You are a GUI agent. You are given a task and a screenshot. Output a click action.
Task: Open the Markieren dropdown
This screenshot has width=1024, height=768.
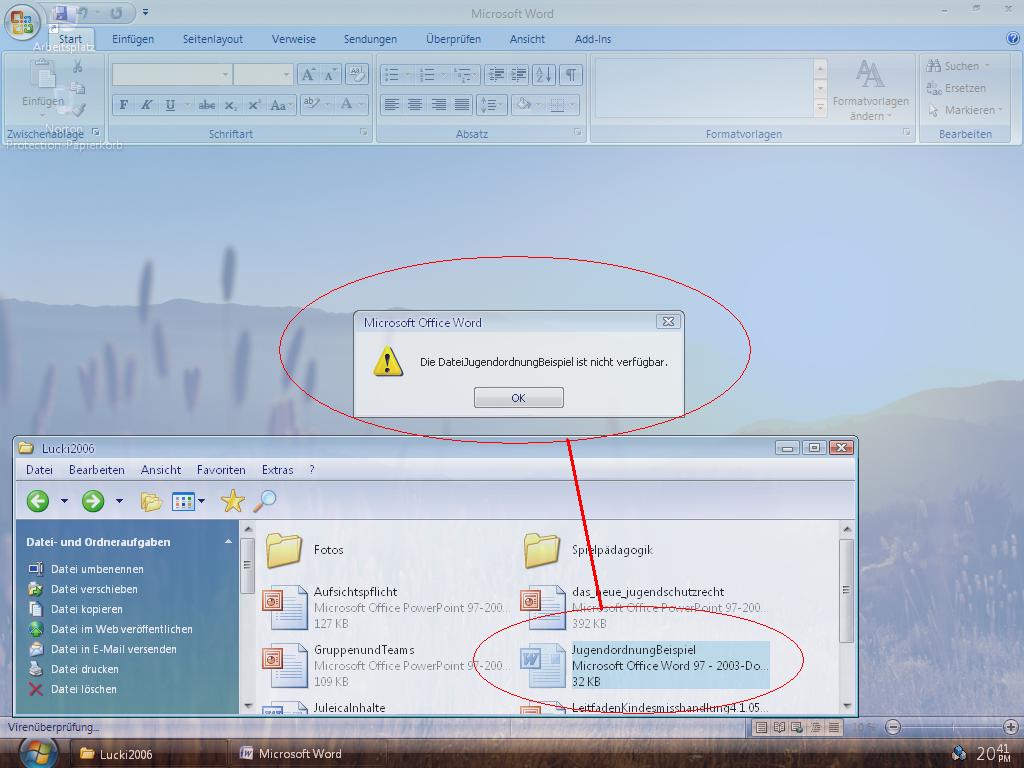965,110
